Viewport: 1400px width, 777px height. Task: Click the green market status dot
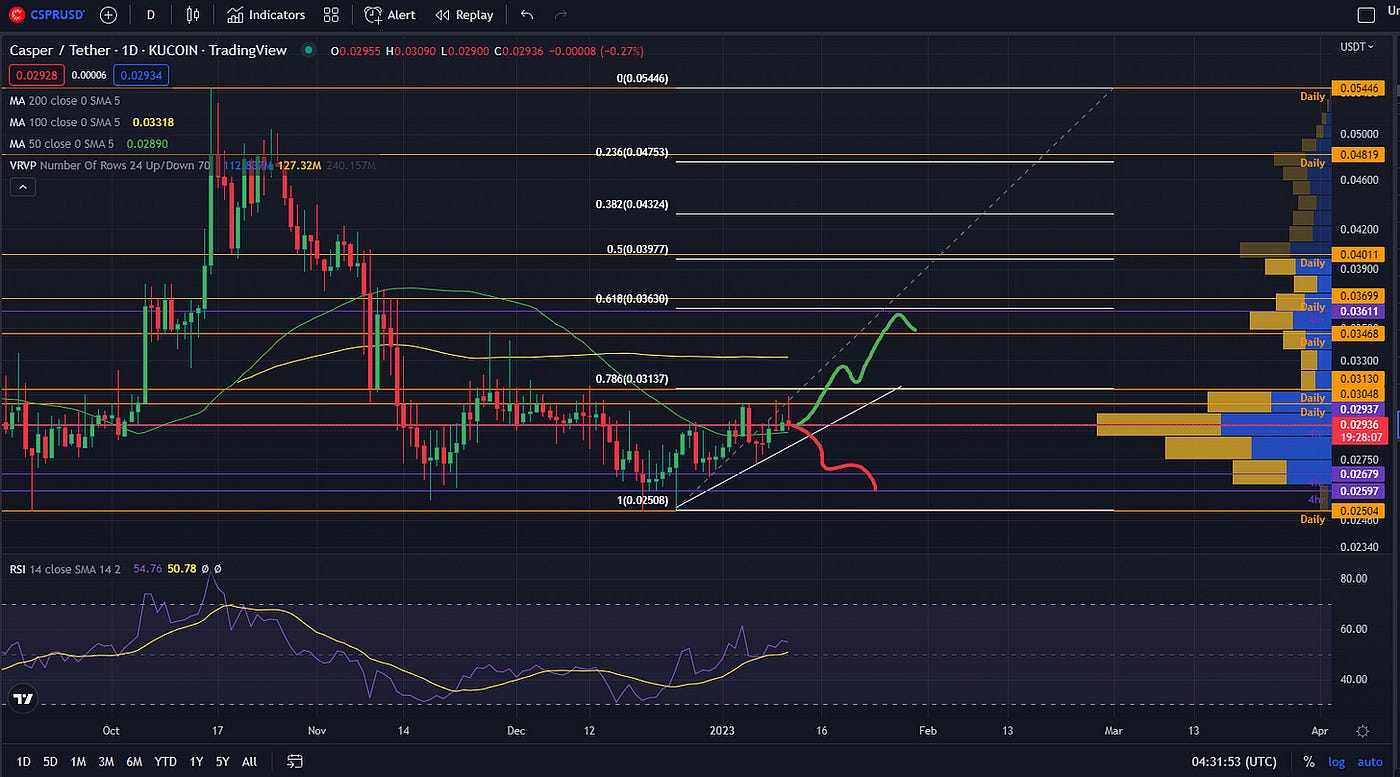tap(308, 50)
